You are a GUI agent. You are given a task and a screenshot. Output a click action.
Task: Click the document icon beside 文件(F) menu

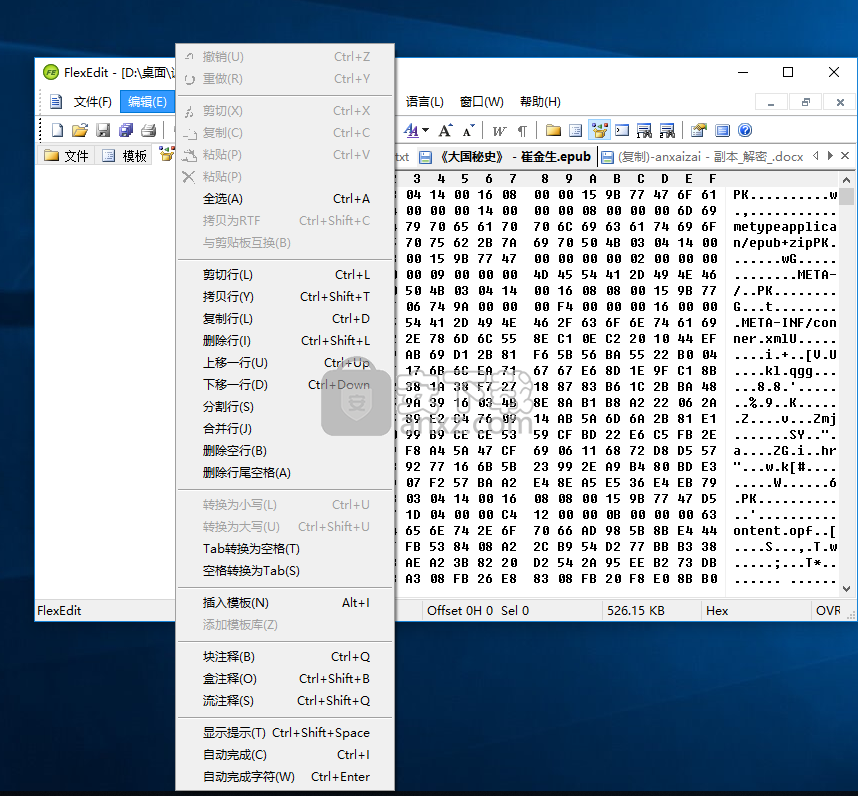(x=56, y=102)
